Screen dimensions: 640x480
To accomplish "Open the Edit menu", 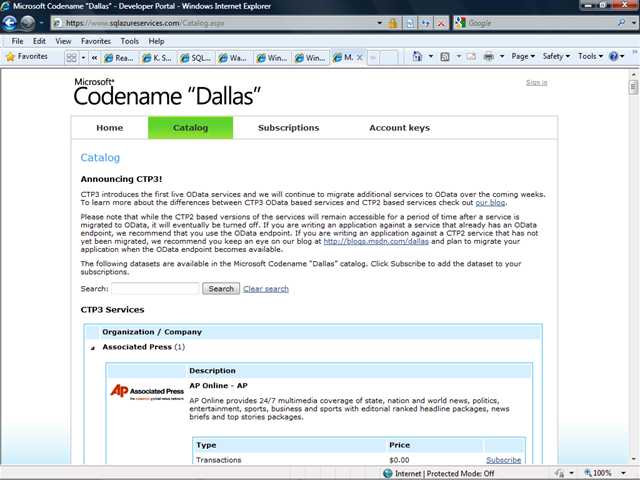I will point(39,41).
